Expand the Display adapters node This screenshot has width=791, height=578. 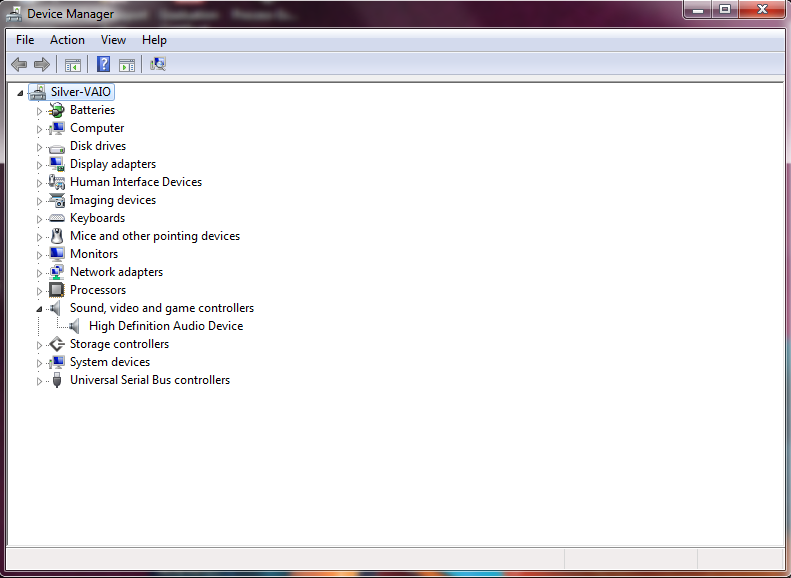(40, 165)
